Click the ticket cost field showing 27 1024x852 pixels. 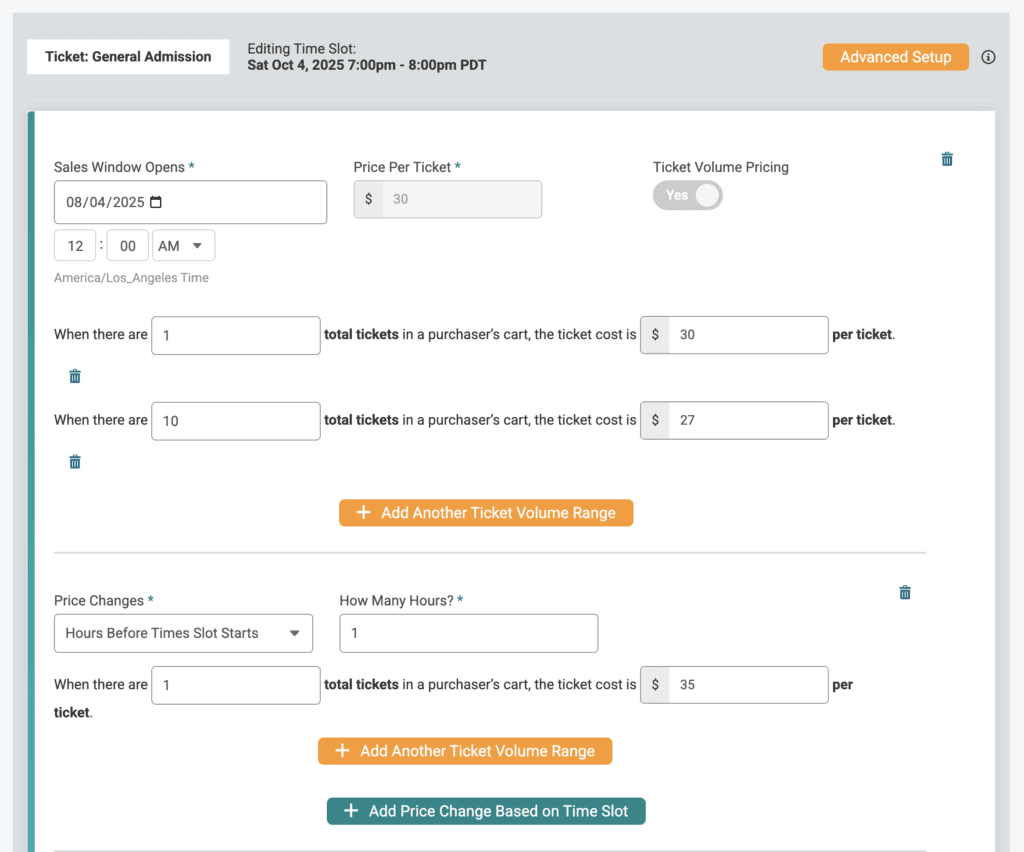point(747,420)
